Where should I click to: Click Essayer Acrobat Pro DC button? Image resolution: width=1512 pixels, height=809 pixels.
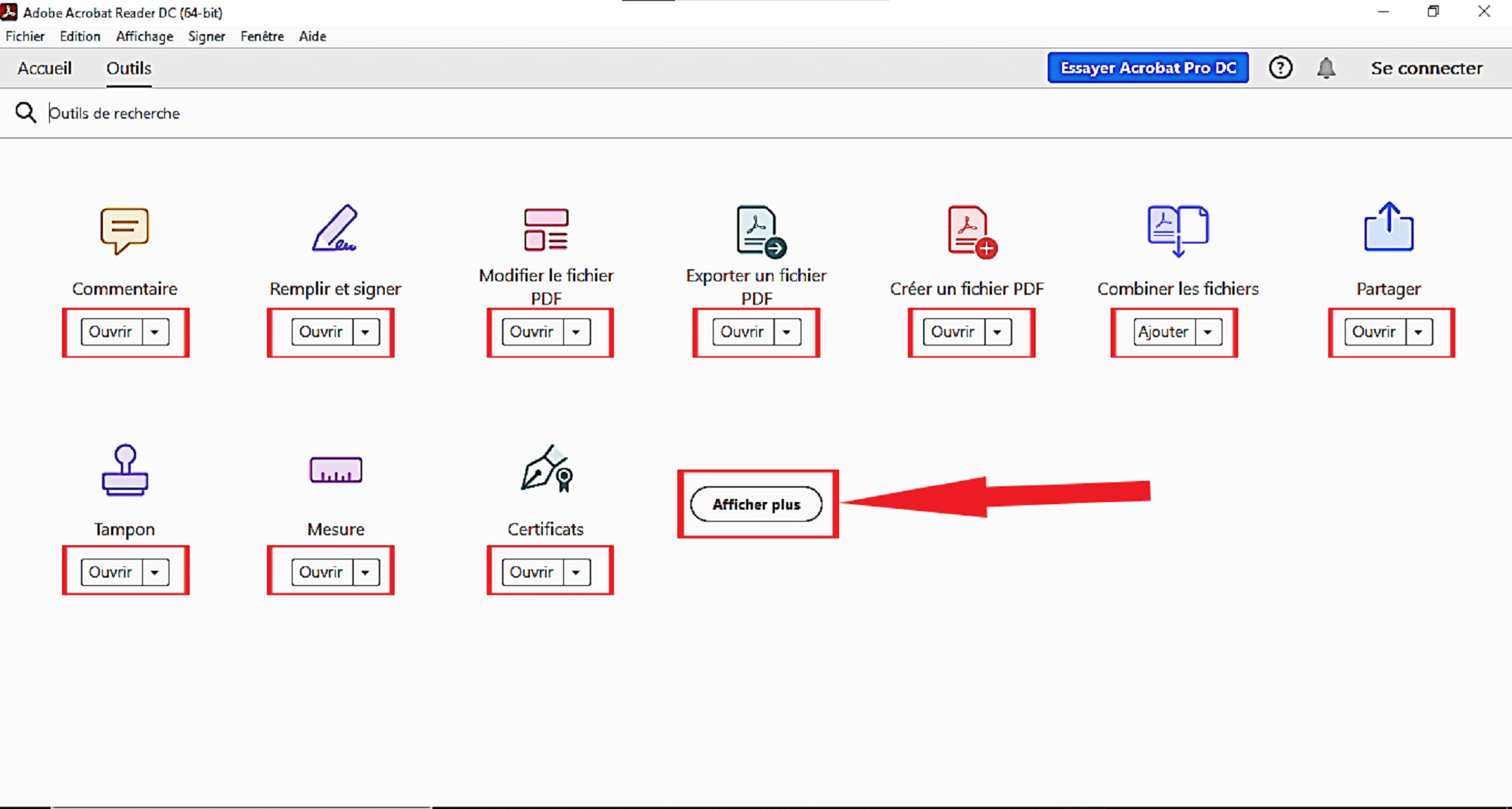1148,68
